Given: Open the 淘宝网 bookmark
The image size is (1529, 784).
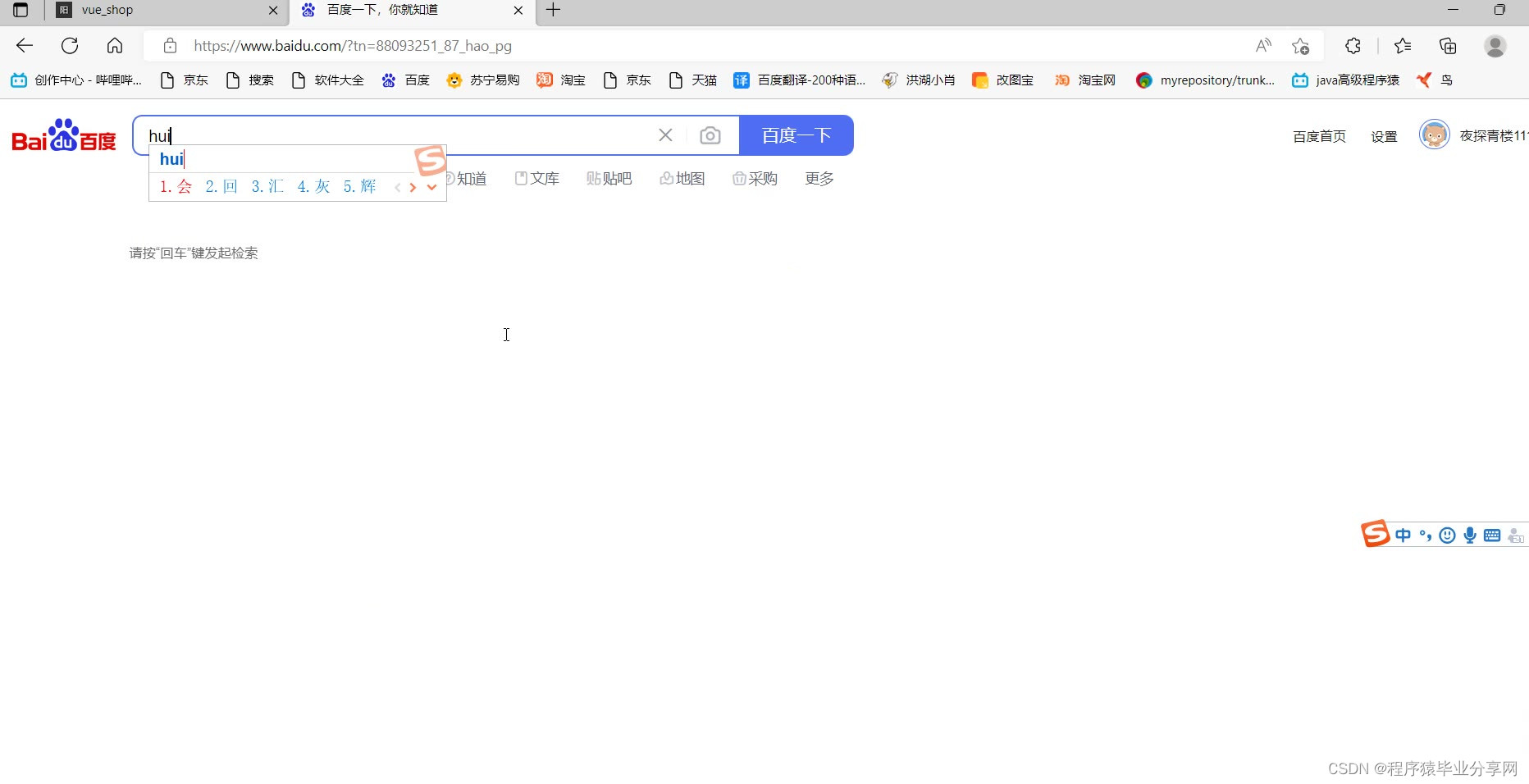Looking at the screenshot, I should pos(1085,80).
